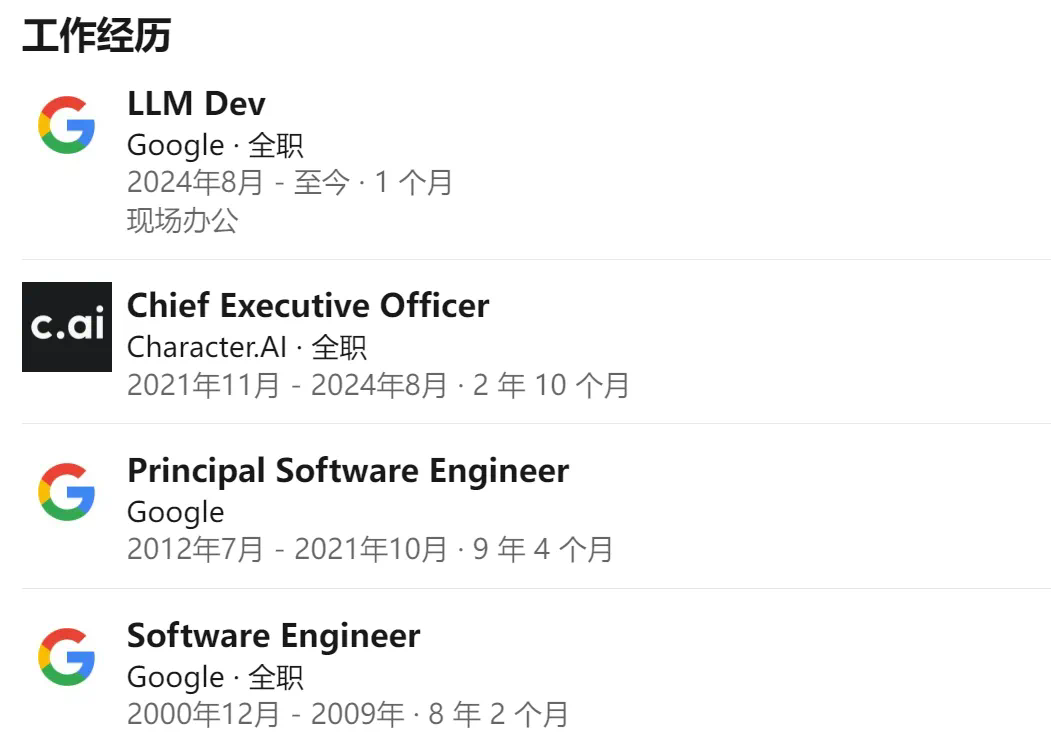
Task: Click the 工作经历 section heading
Action: pyautogui.click(x=96, y=35)
